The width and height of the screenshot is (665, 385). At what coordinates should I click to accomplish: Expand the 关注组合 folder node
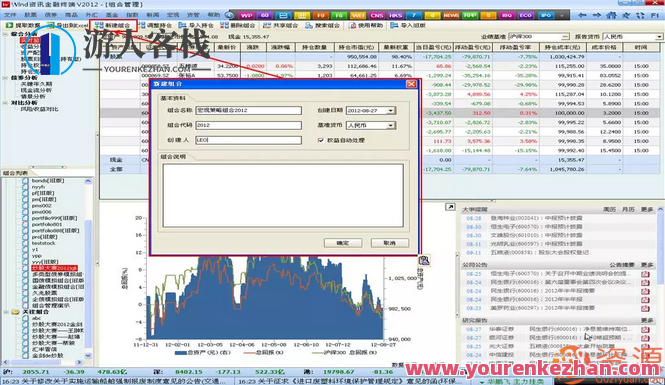(x=6, y=312)
